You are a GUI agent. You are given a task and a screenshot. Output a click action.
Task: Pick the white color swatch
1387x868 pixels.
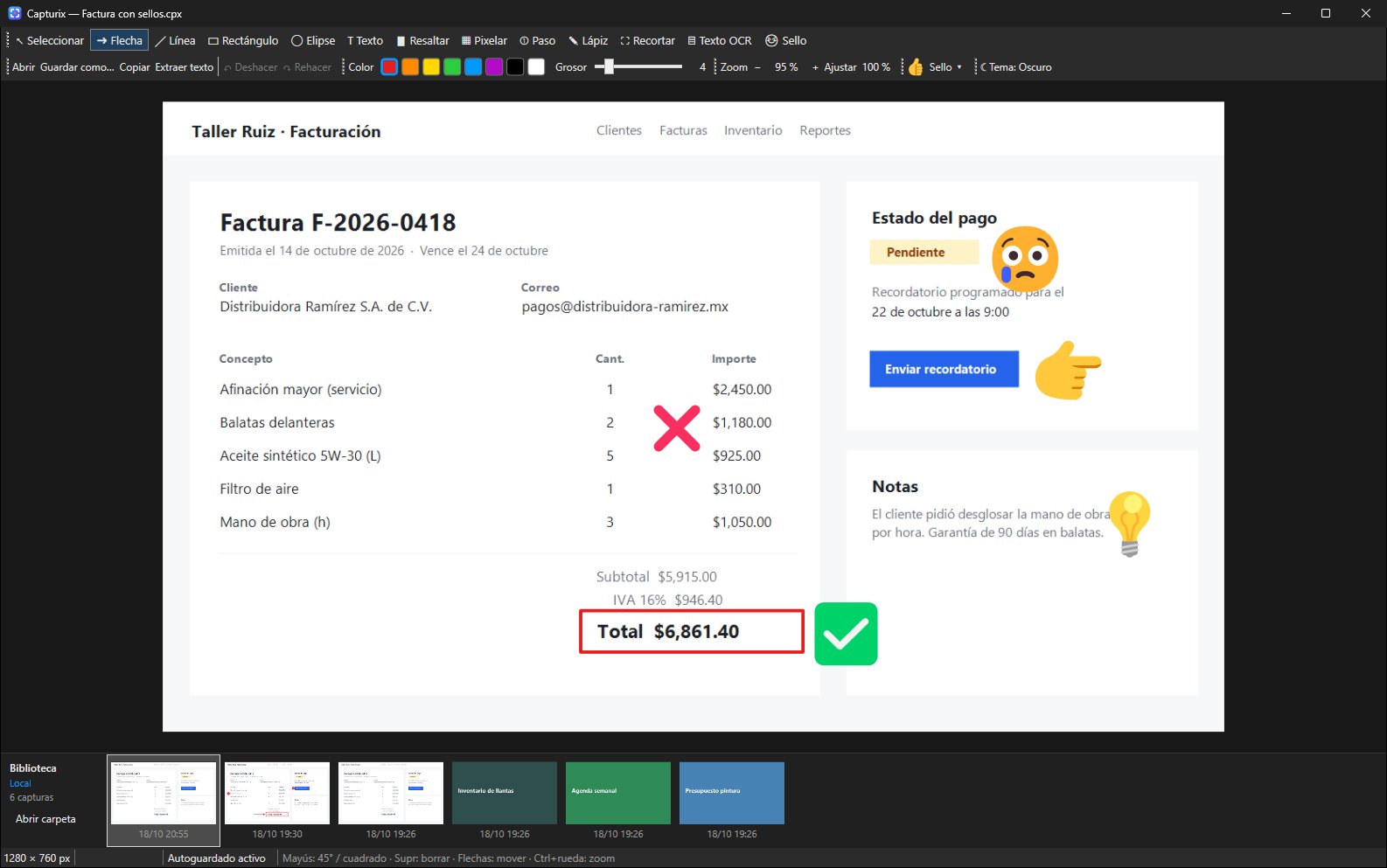tap(536, 67)
